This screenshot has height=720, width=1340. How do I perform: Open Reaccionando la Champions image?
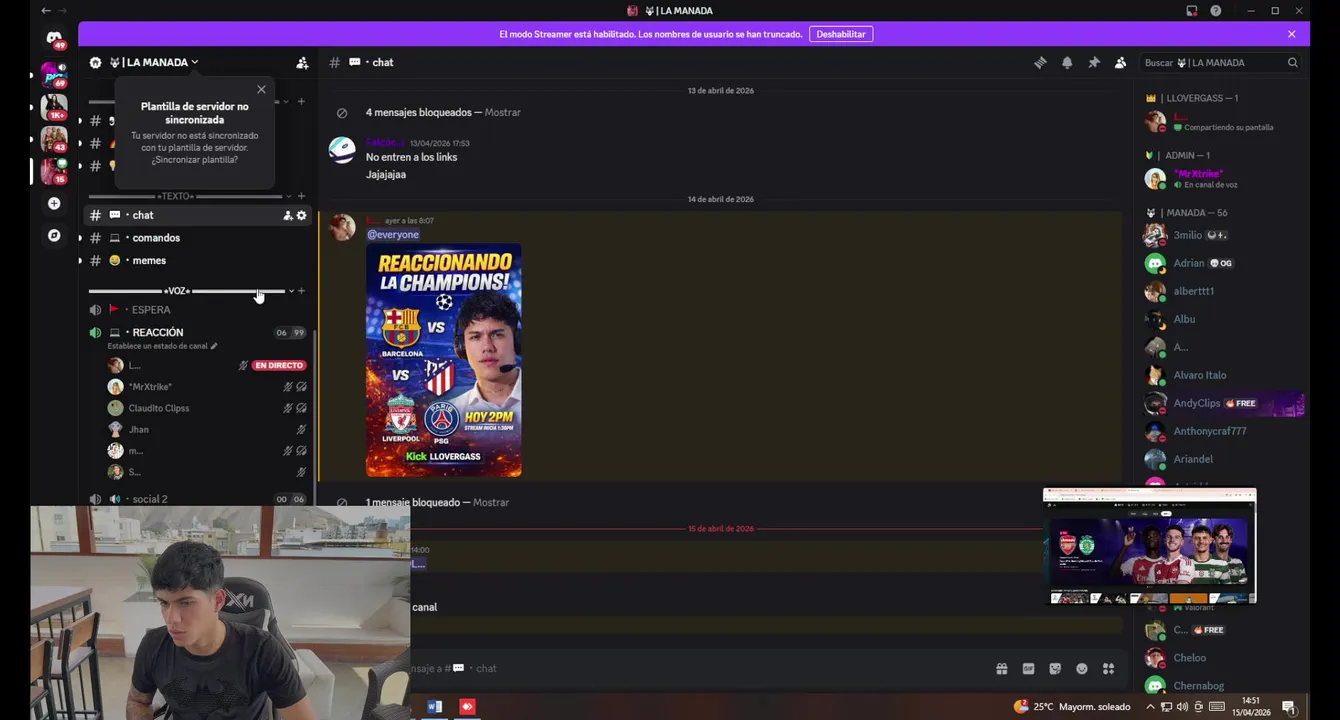coord(443,360)
